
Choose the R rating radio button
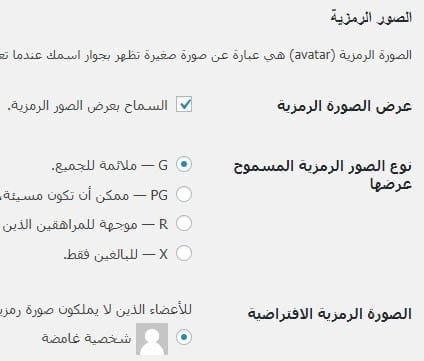coord(184,223)
